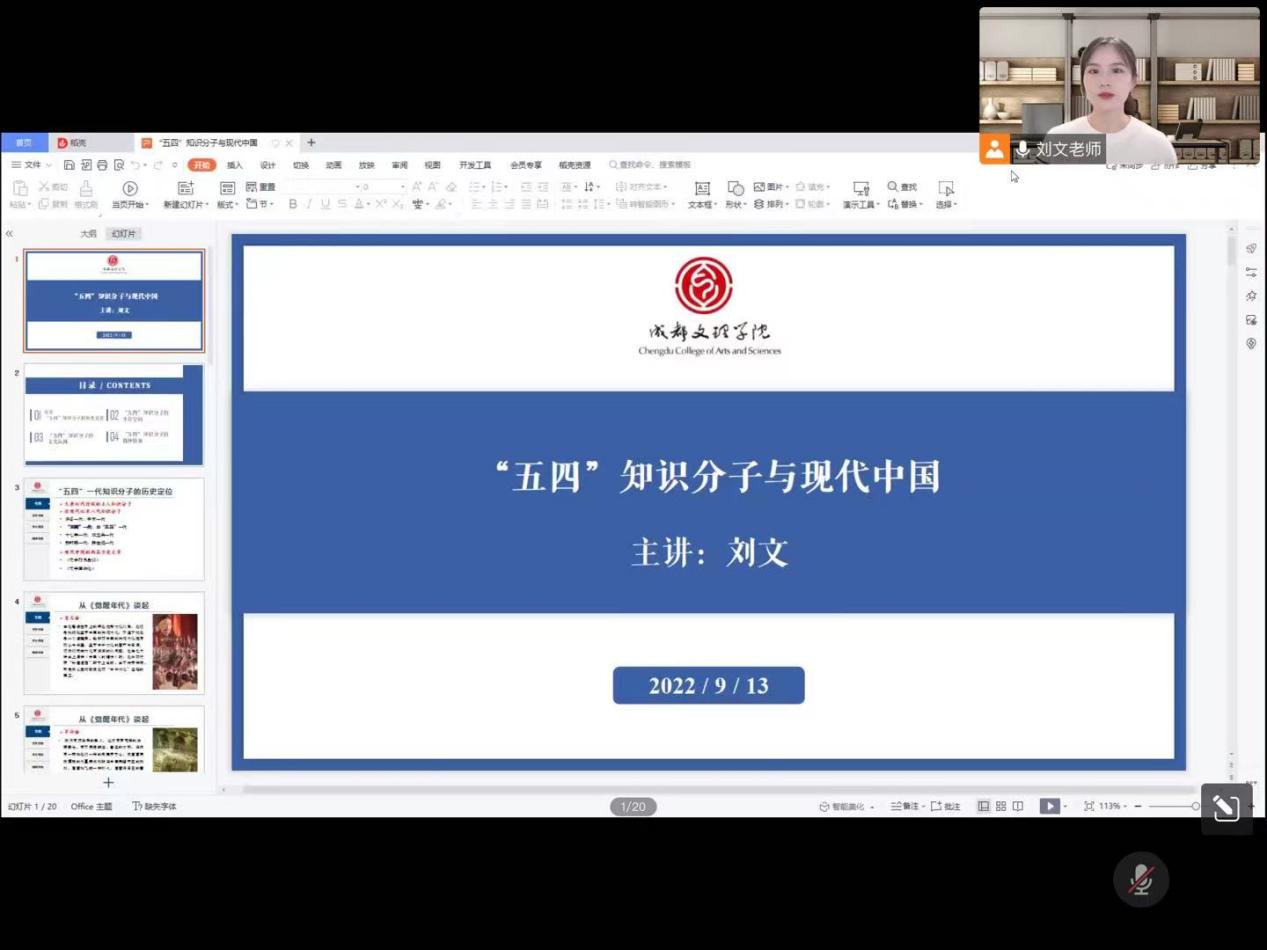The width and height of the screenshot is (1267, 950).
Task: Click the save icon in quick access bar
Action: [69, 165]
